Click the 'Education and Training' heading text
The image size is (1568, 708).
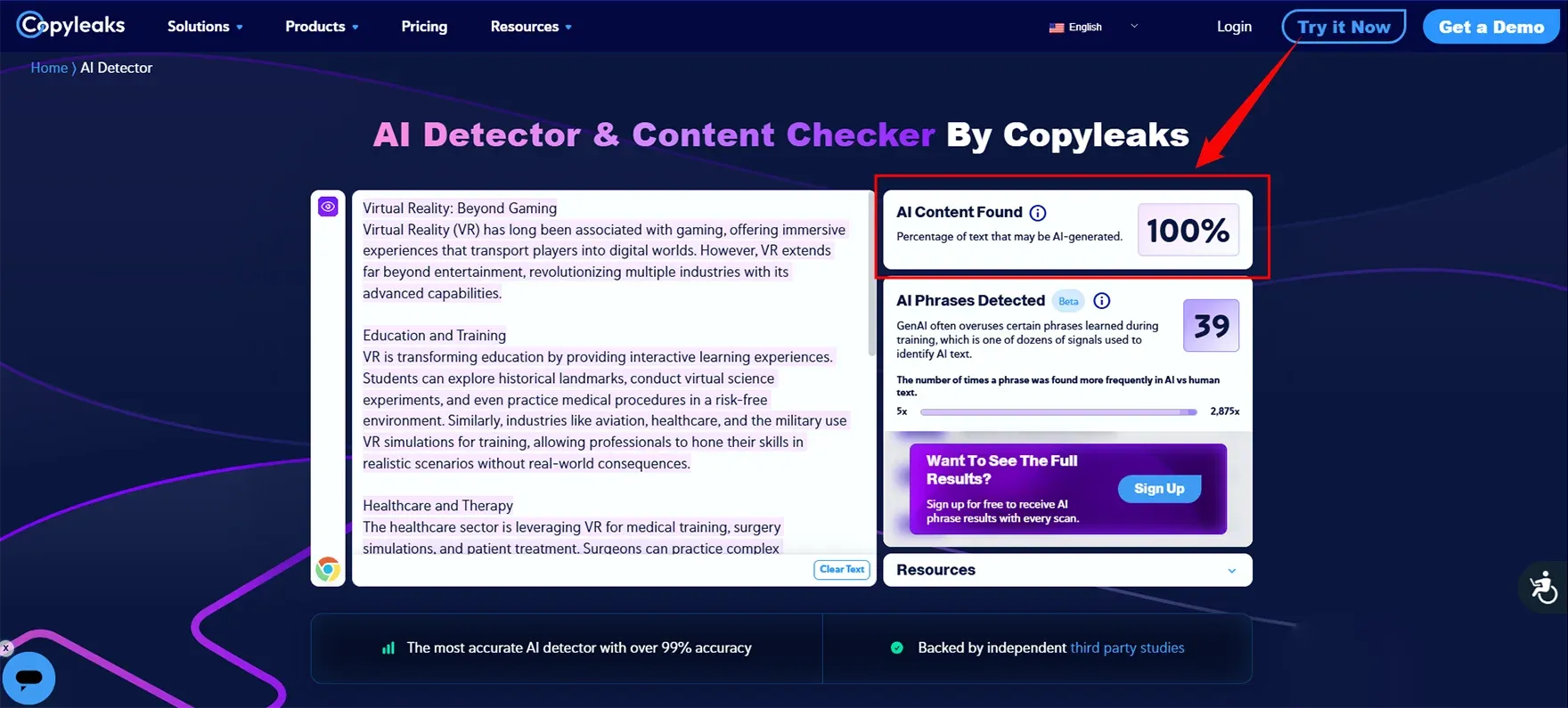pyautogui.click(x=434, y=336)
